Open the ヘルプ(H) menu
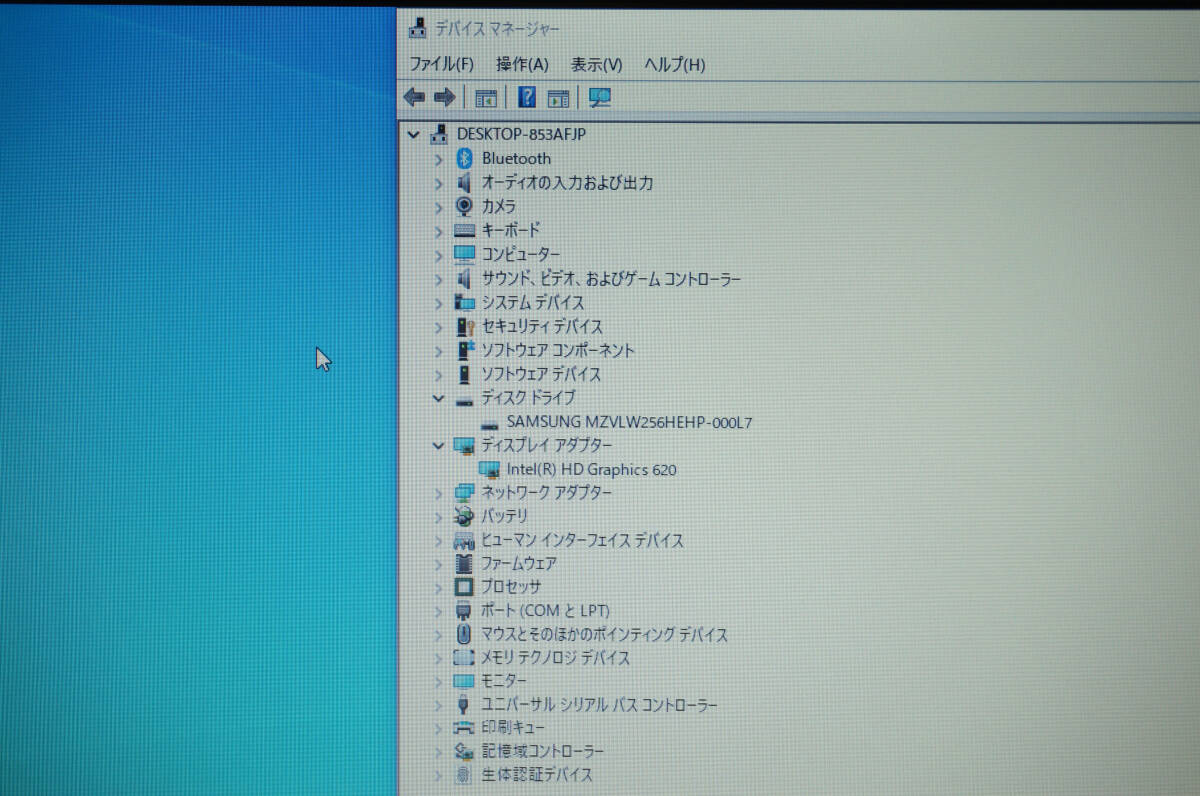The width and height of the screenshot is (1200, 796). [674, 64]
